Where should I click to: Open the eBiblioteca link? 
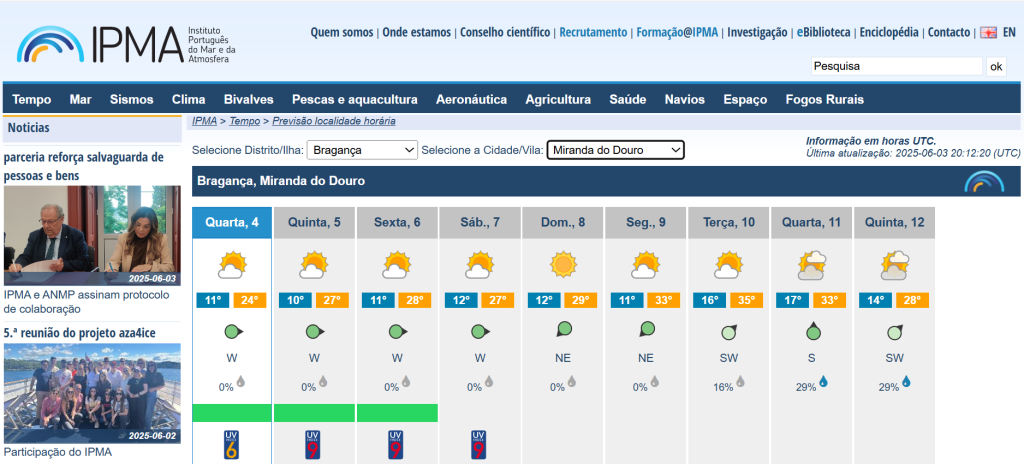point(824,33)
